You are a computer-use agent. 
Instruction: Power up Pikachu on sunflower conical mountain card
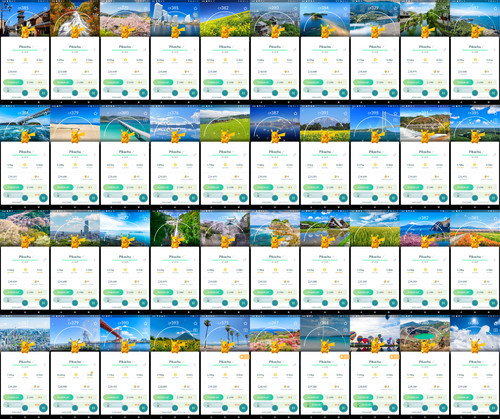pyautogui.click(x=163, y=397)
